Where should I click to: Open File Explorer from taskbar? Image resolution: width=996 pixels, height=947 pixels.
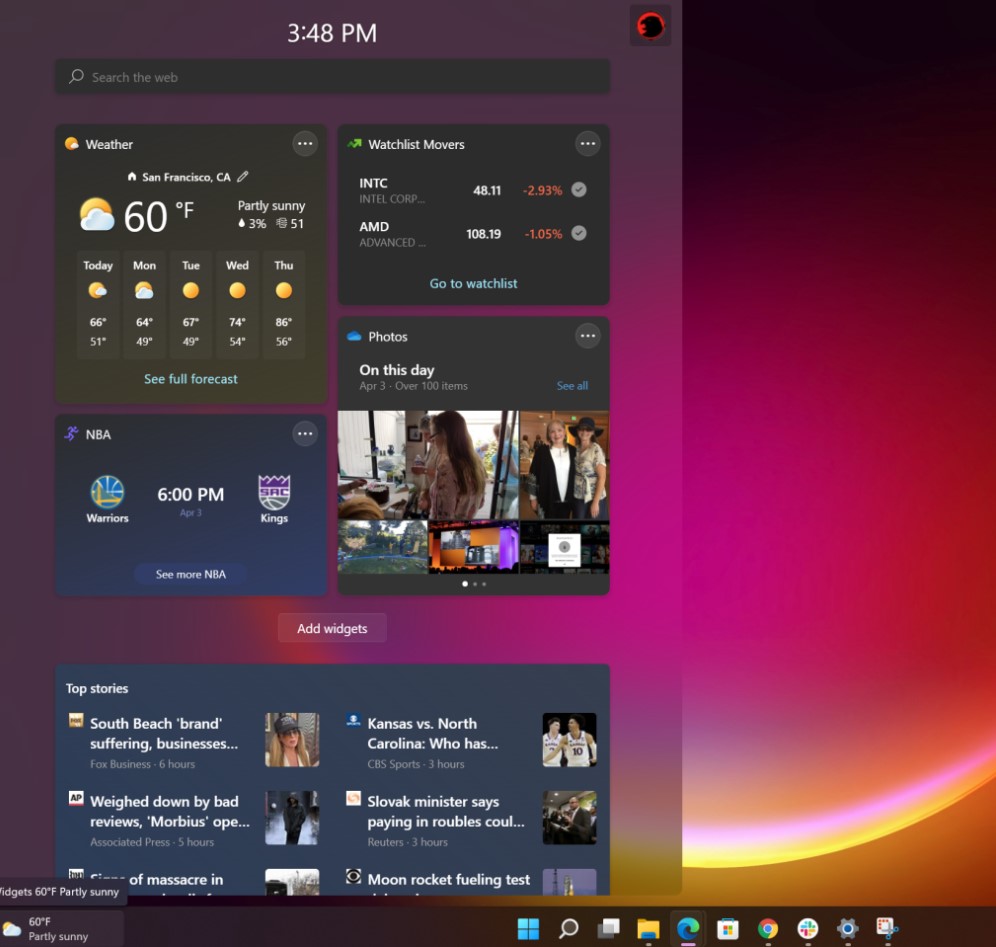tap(649, 929)
